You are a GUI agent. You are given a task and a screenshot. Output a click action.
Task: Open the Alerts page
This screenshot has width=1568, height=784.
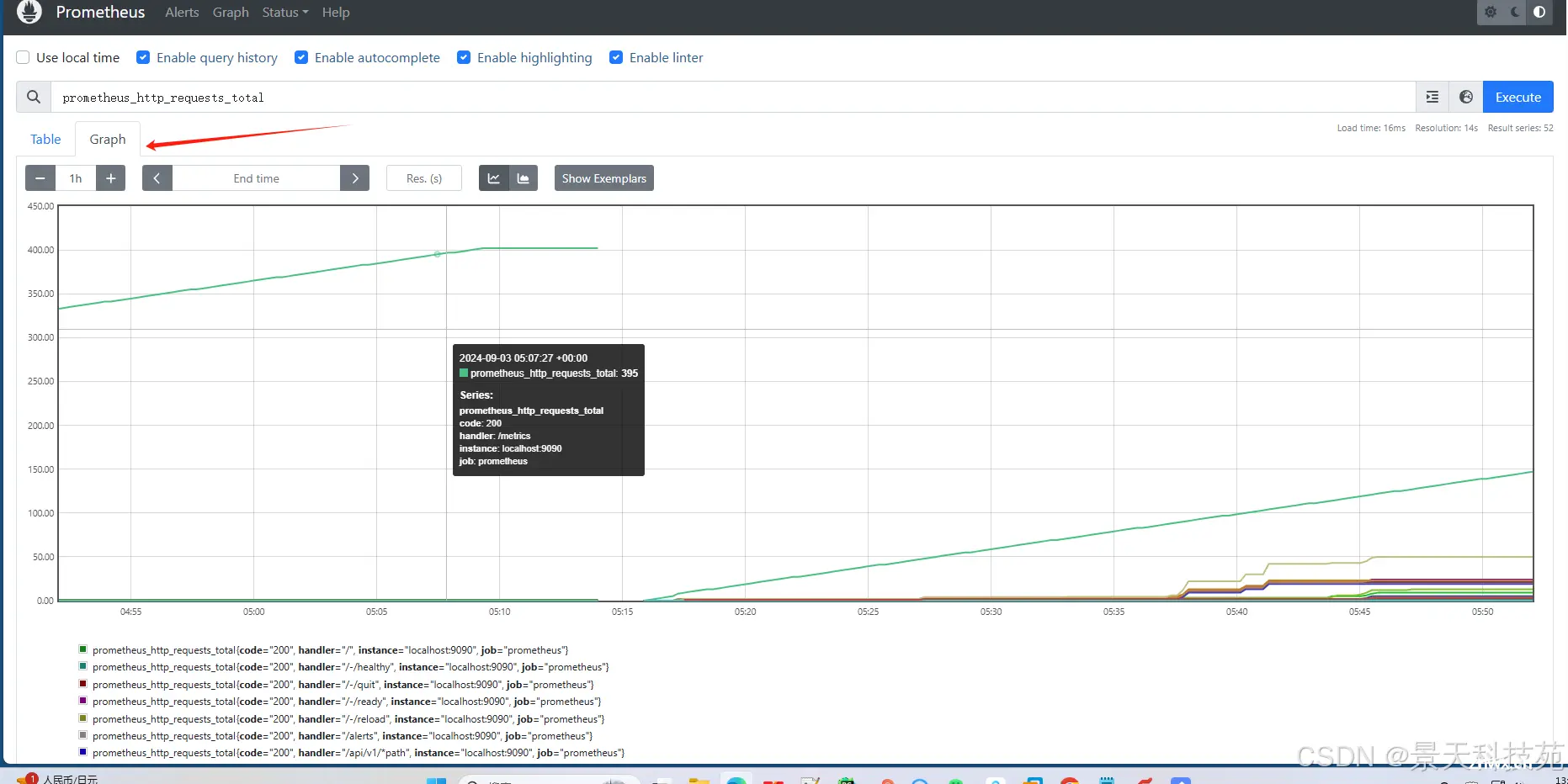182,12
